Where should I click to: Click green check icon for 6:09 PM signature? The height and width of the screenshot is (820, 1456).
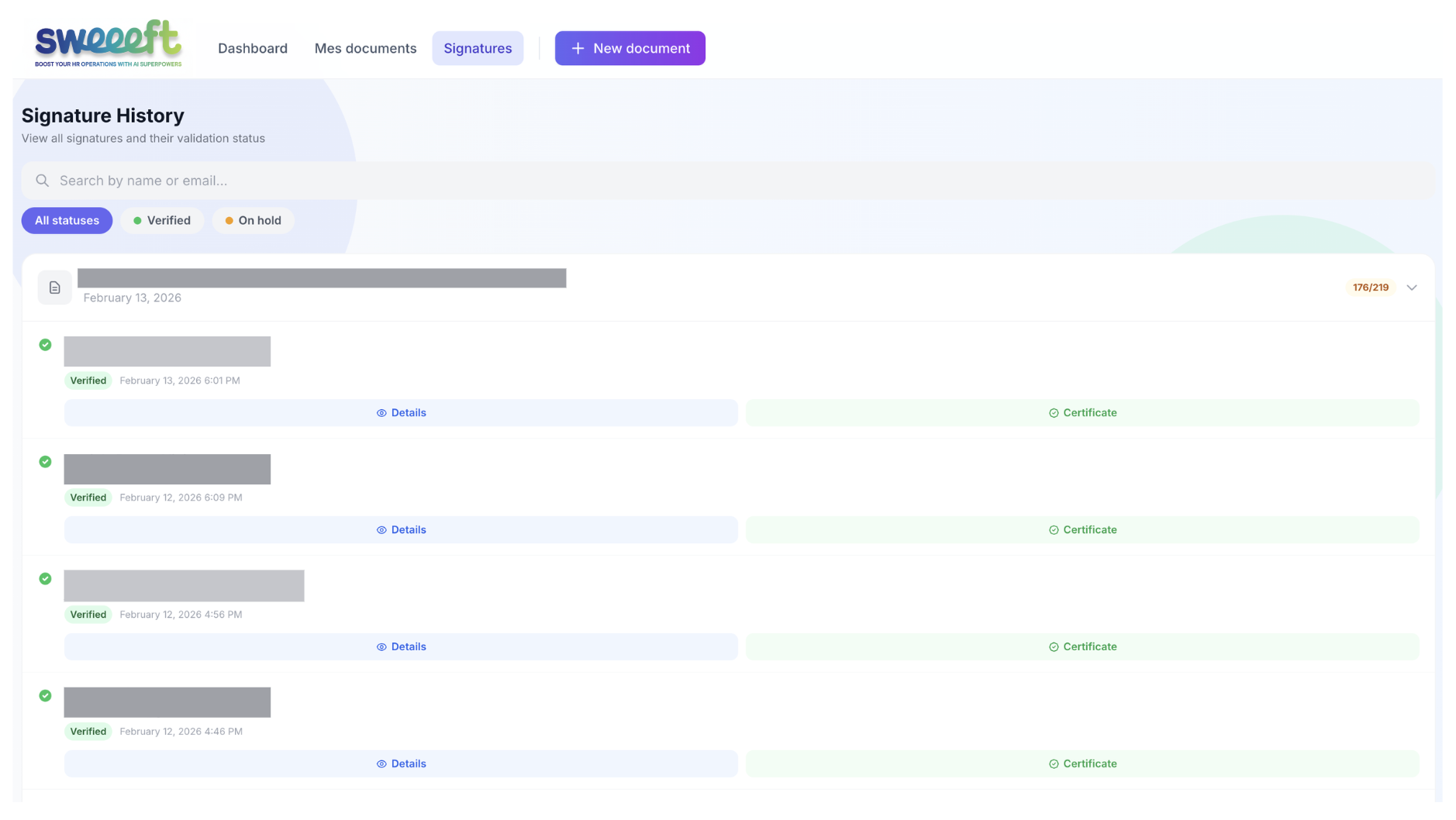(46, 462)
